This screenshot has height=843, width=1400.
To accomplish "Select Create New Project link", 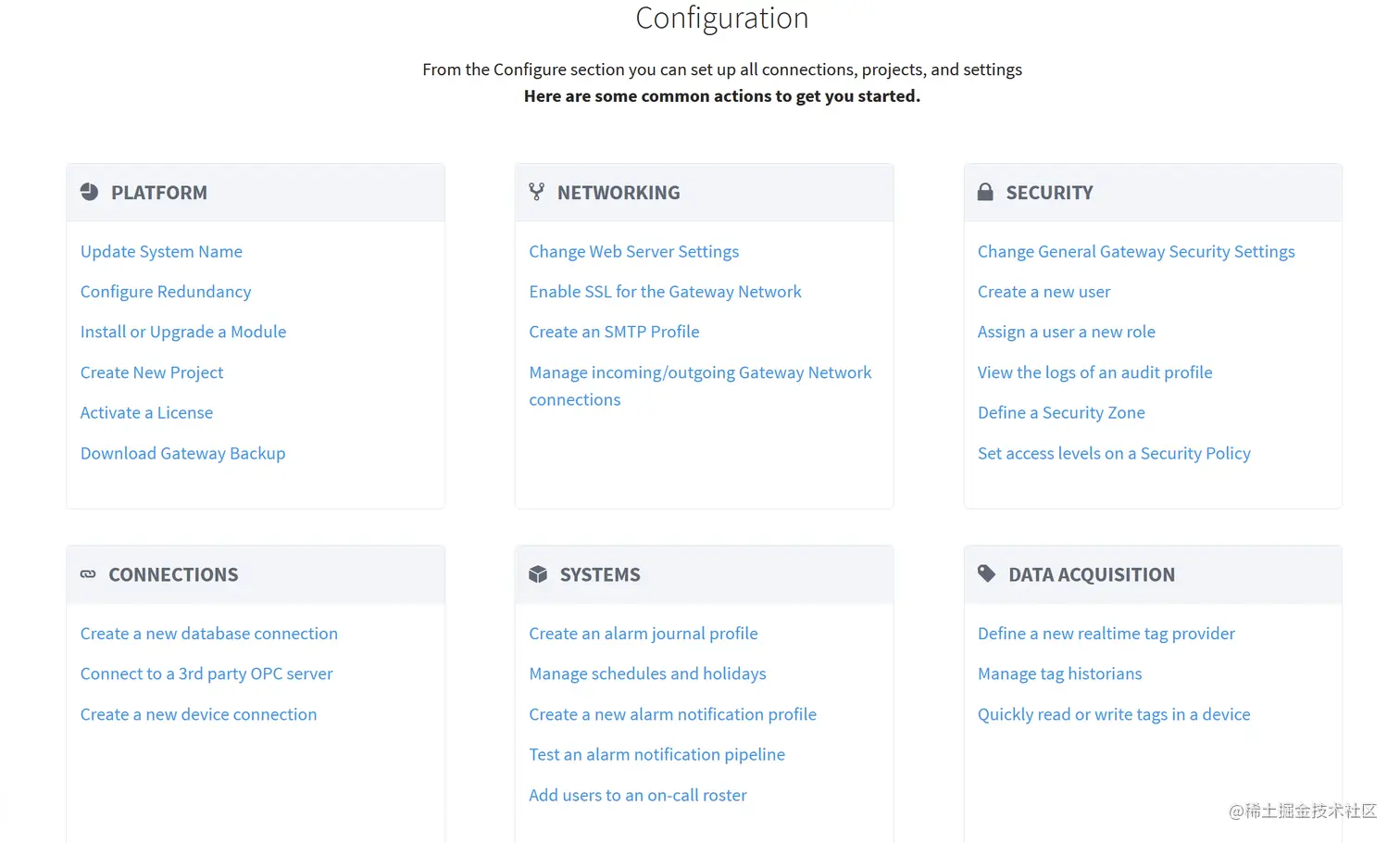I will click(152, 372).
